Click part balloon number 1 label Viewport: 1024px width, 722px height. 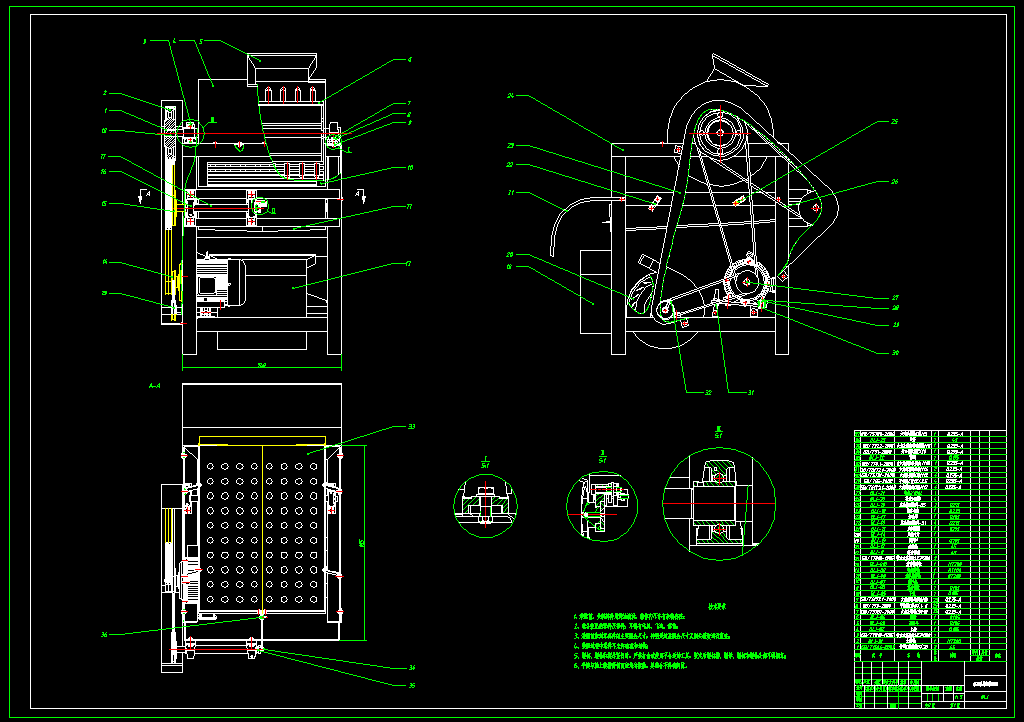105,111
